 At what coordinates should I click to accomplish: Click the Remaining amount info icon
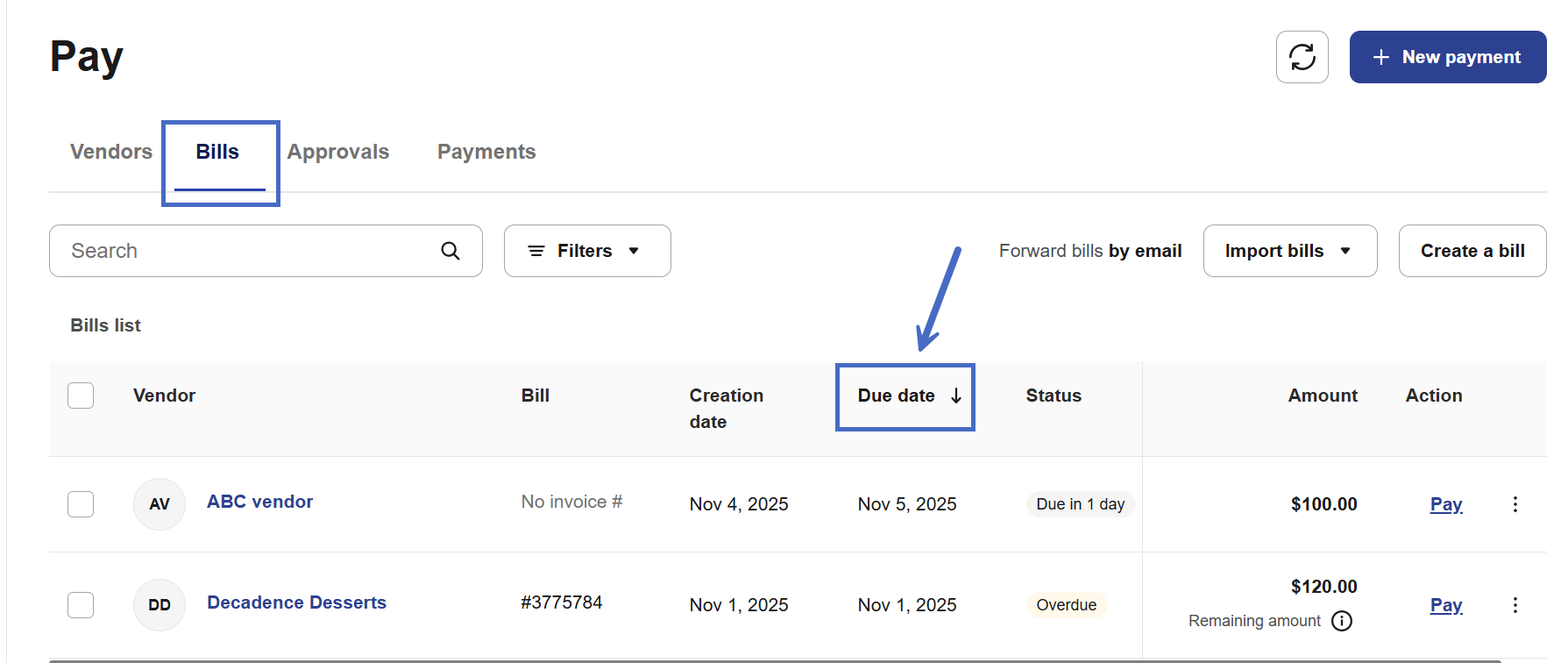click(x=1342, y=621)
